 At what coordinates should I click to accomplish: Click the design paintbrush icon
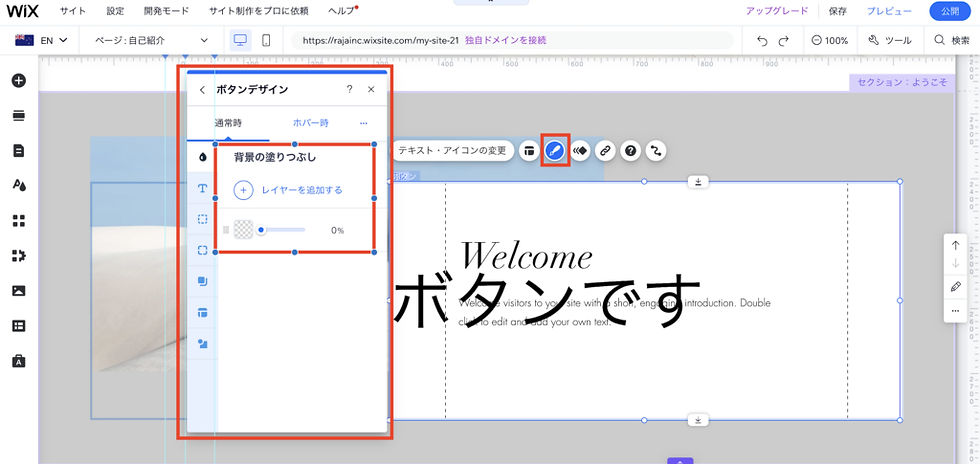coord(555,151)
